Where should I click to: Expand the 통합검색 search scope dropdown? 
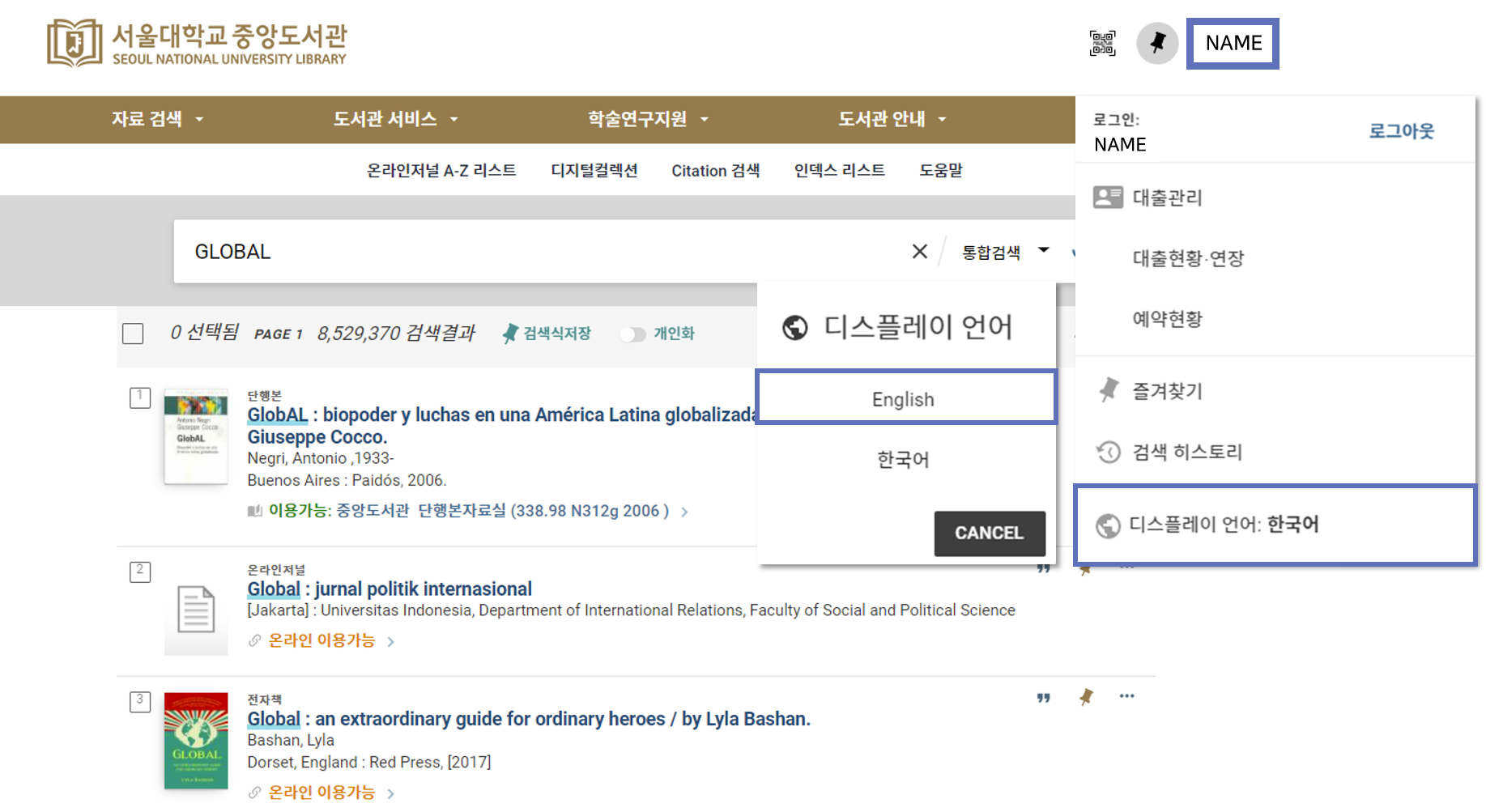tap(1004, 251)
